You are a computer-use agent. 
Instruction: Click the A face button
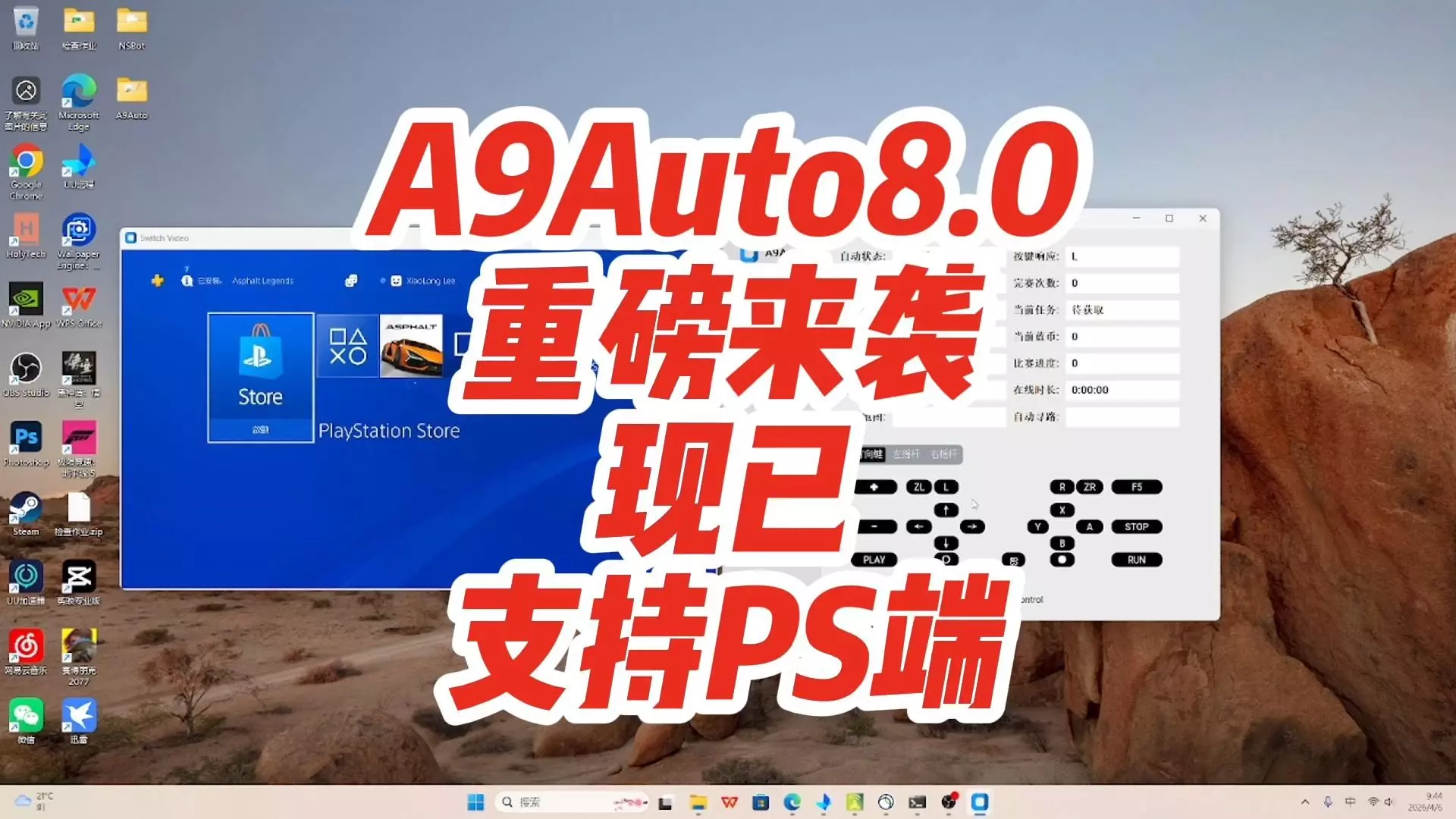click(x=1090, y=526)
